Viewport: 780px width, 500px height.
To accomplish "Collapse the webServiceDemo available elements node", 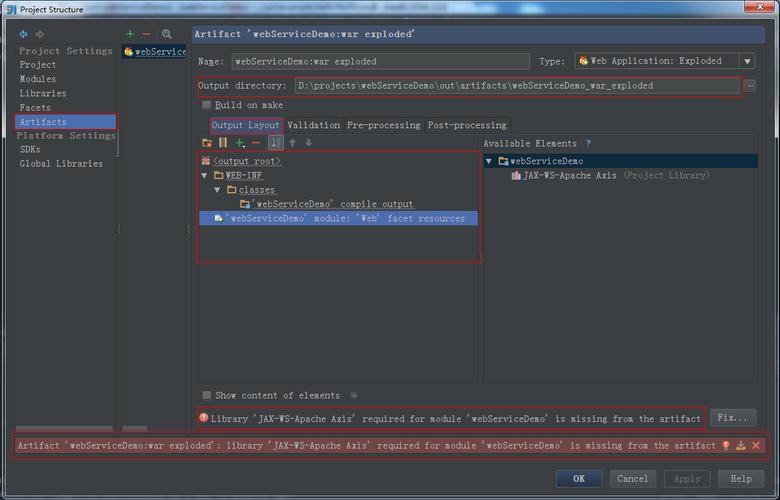I will (x=489, y=161).
